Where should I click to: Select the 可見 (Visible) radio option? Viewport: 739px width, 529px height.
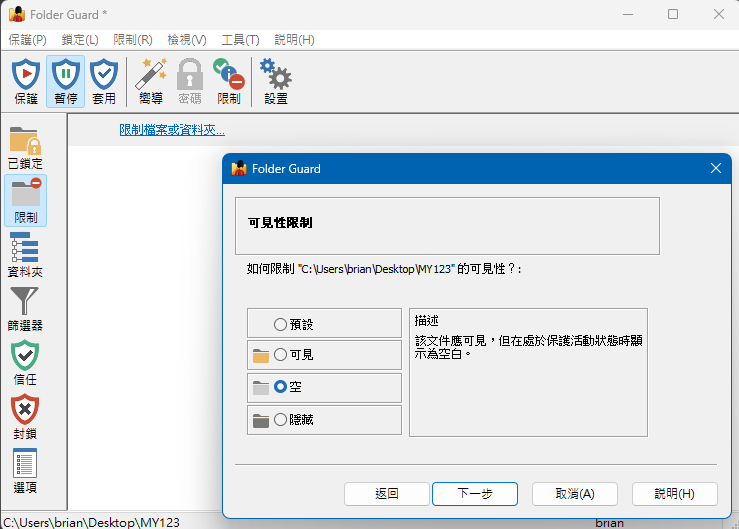pos(281,355)
